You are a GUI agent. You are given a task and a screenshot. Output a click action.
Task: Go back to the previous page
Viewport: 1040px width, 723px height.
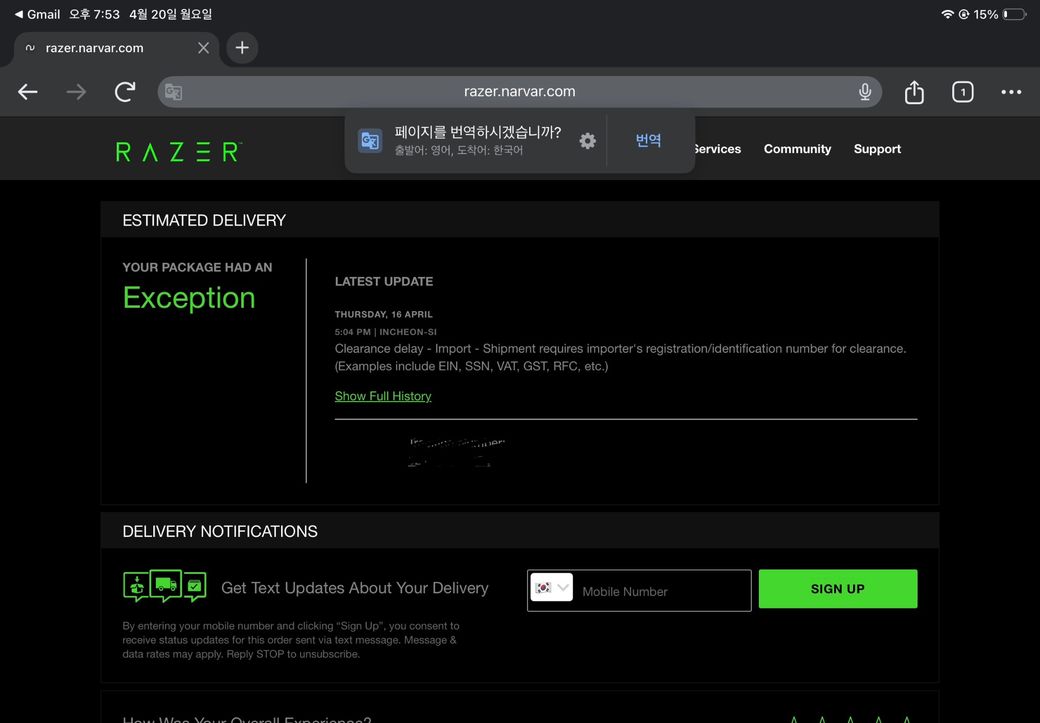pyautogui.click(x=28, y=92)
